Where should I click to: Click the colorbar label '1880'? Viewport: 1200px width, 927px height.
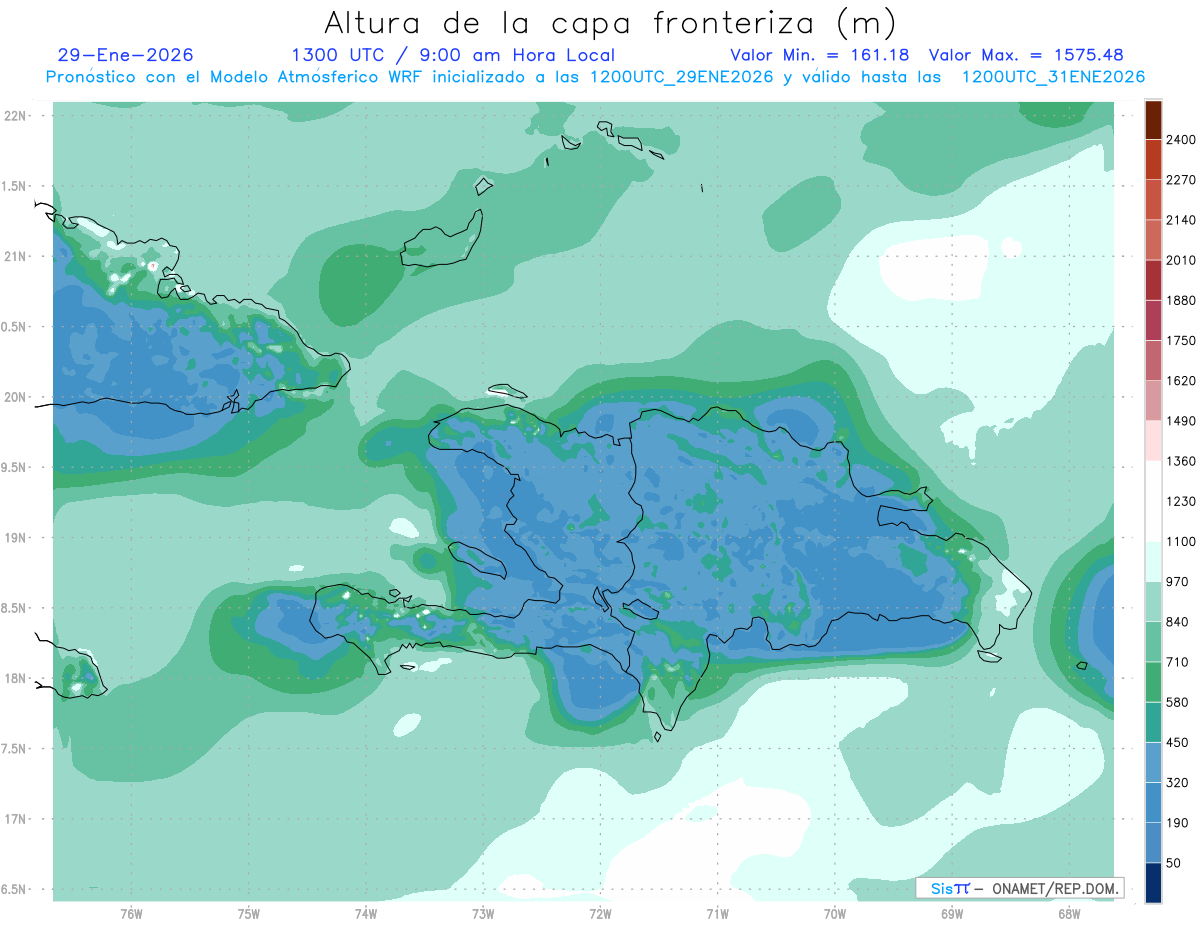[x=1181, y=300]
